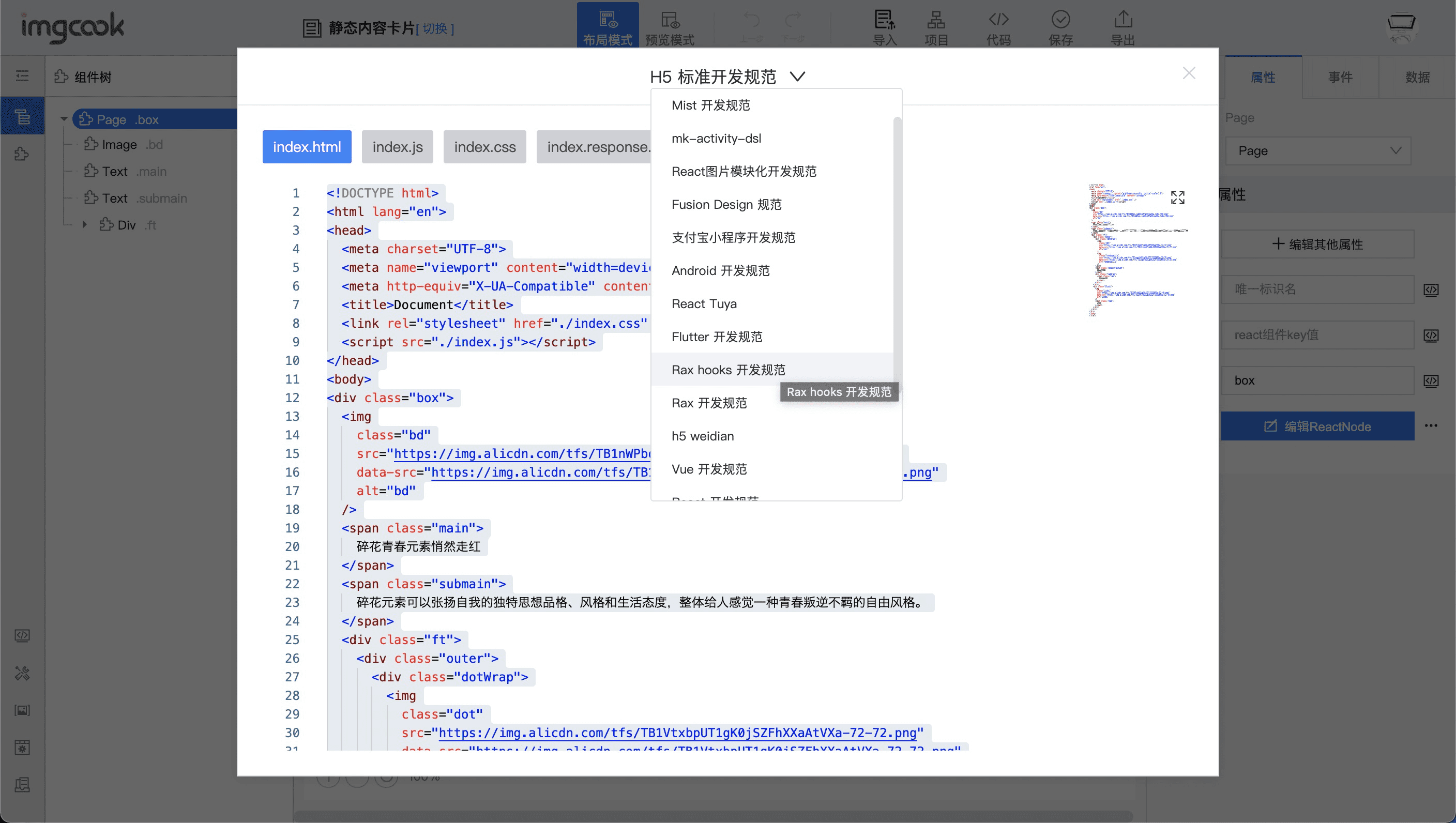This screenshot has width=1456, height=823.
Task: Click the 编辑其他属性 button
Action: pos(1317,244)
